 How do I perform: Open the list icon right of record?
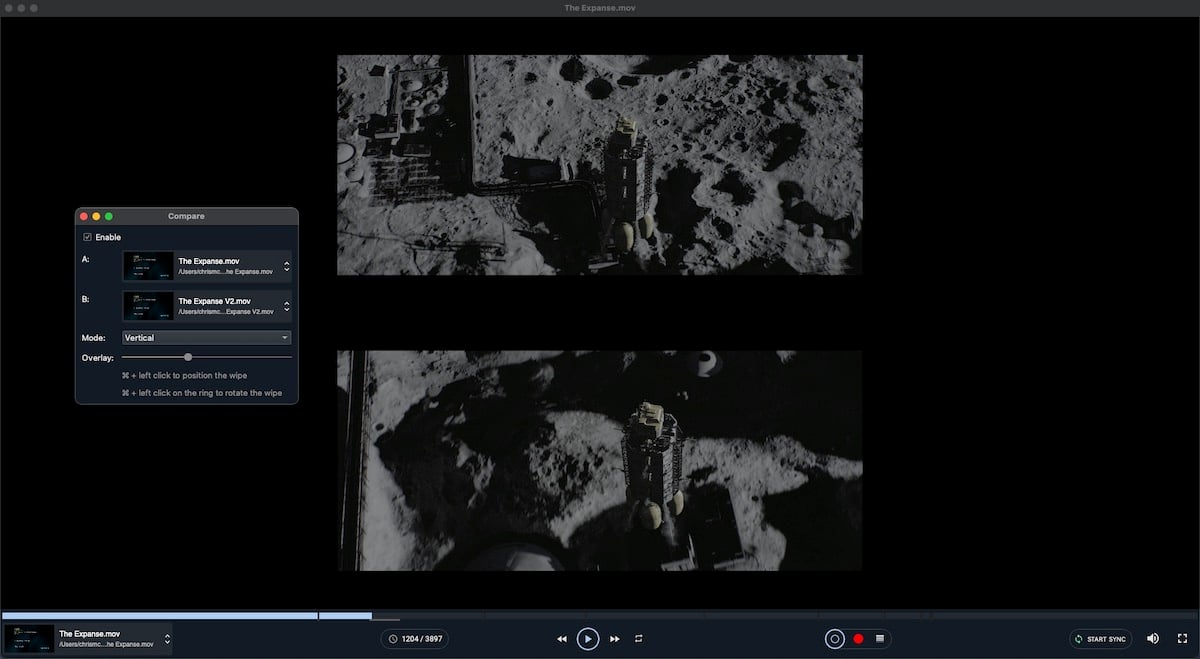coord(880,639)
